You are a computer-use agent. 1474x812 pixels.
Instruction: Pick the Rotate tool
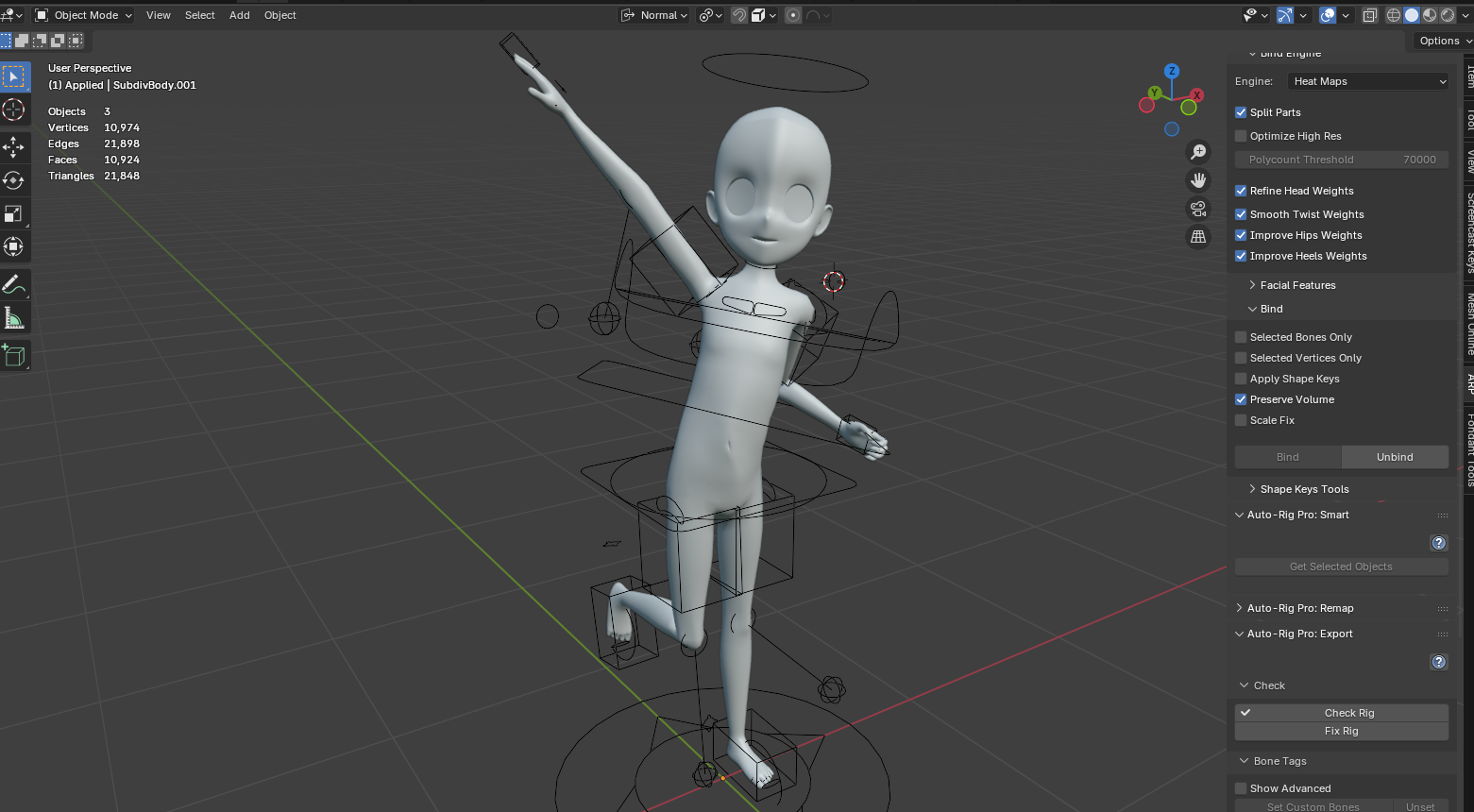point(14,180)
